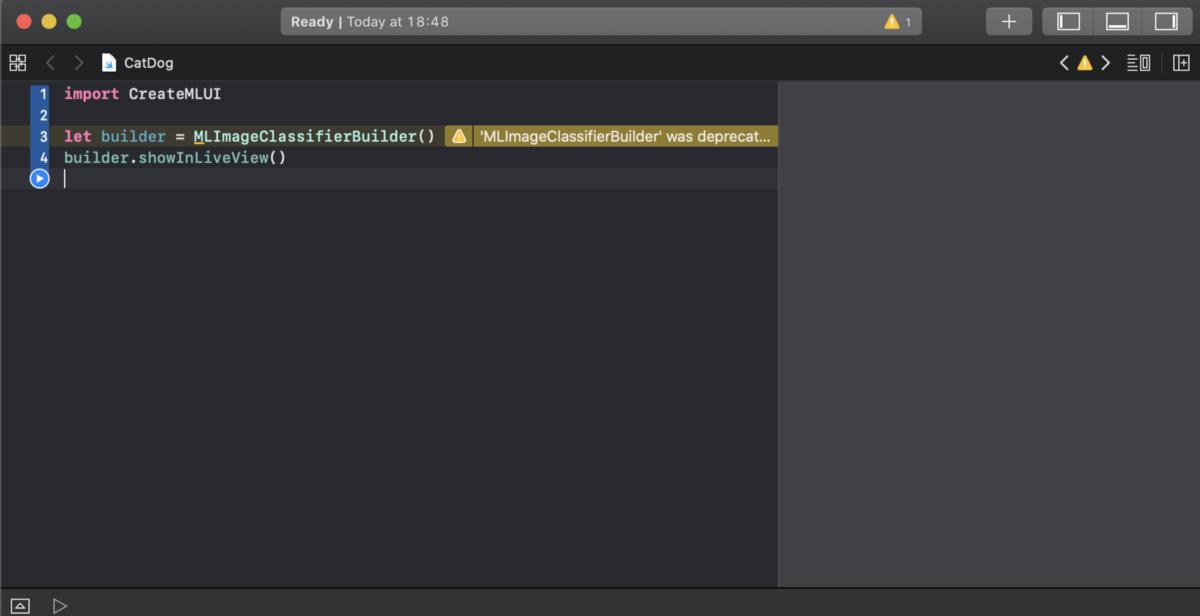Execute the playground with bottom play button
1200x616 pixels.
60,605
